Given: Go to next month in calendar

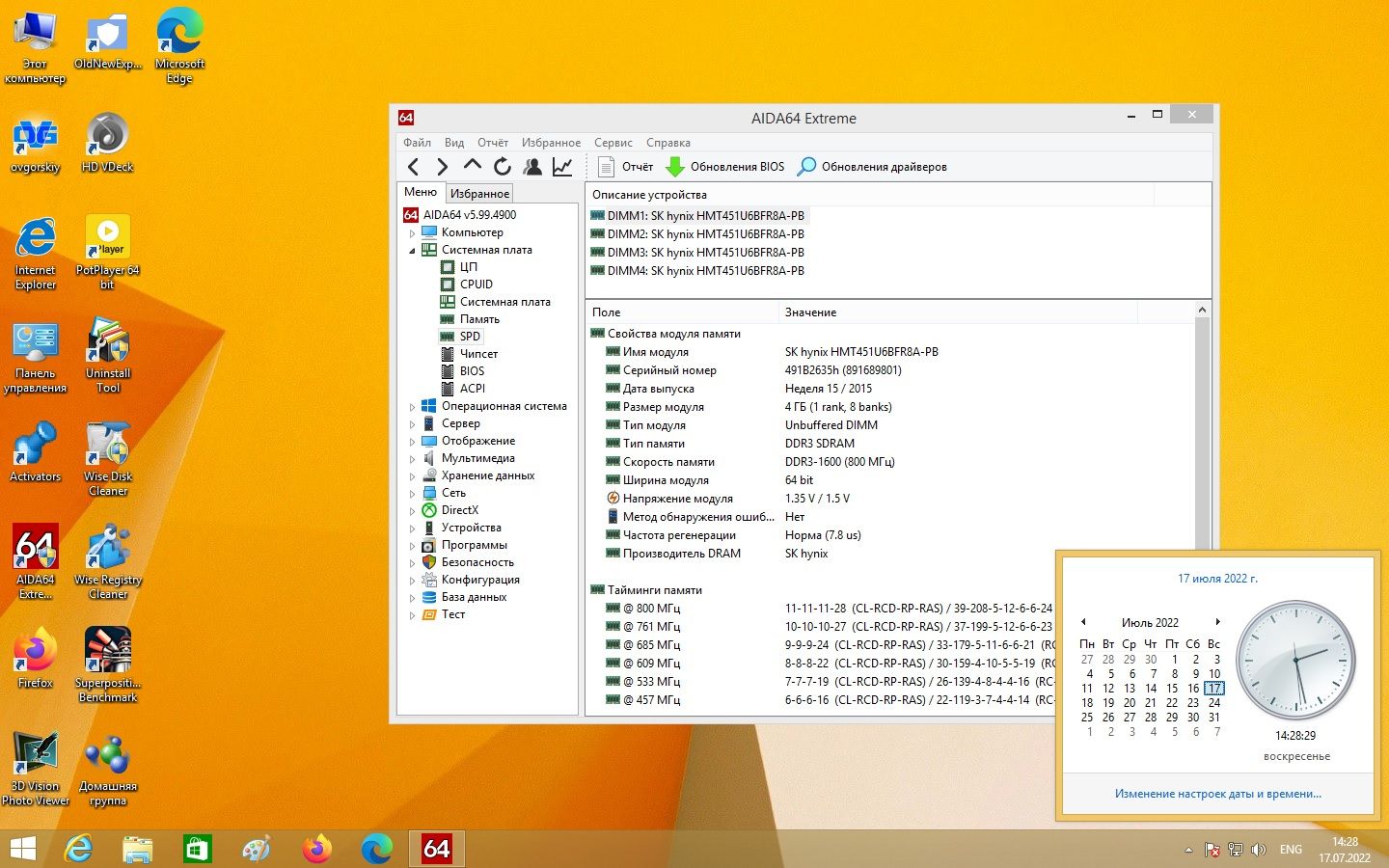Looking at the screenshot, I should pyautogui.click(x=1218, y=622).
